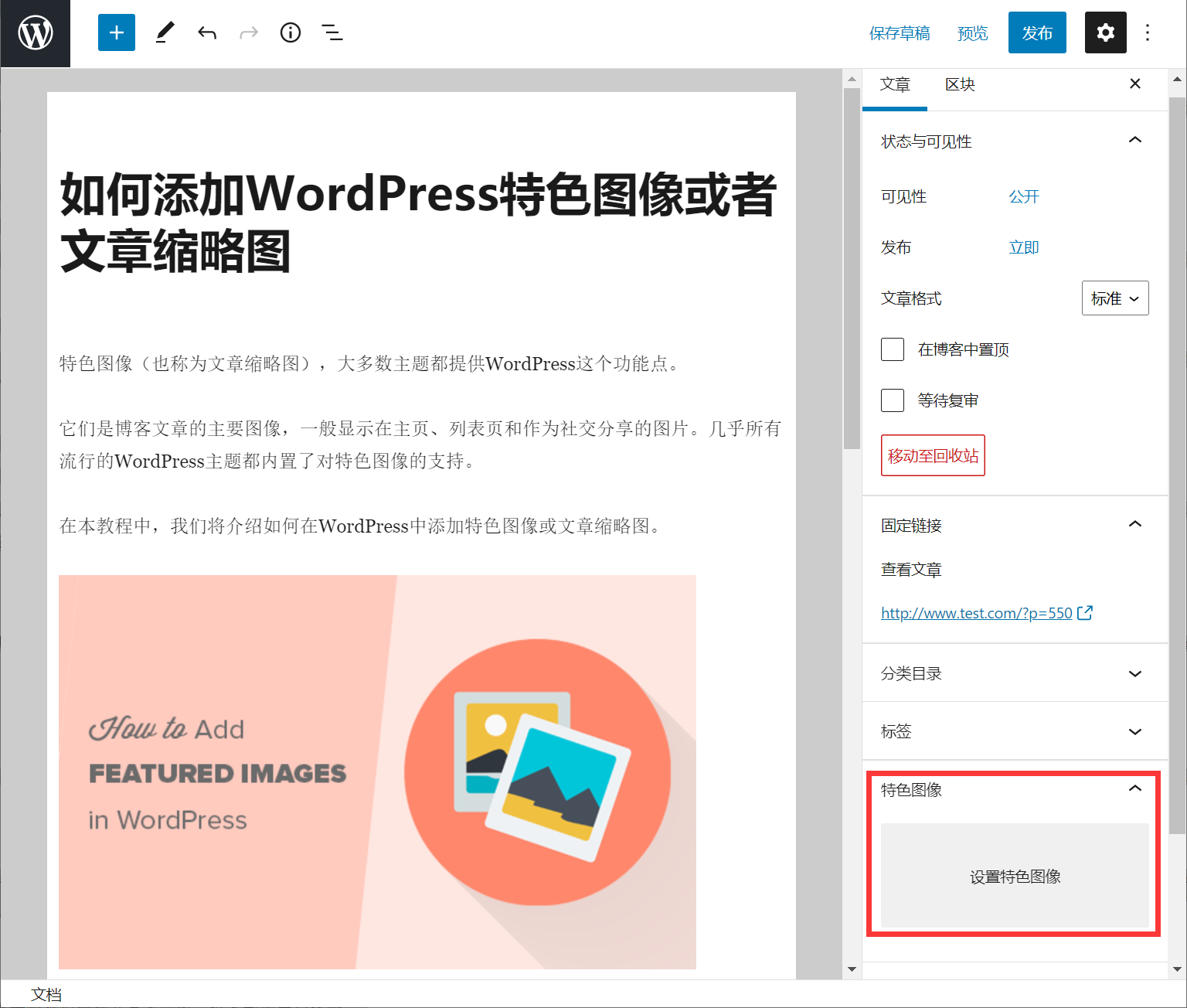This screenshot has height=1008, width=1187.
Task: Open content structure details icon
Action: tap(290, 32)
